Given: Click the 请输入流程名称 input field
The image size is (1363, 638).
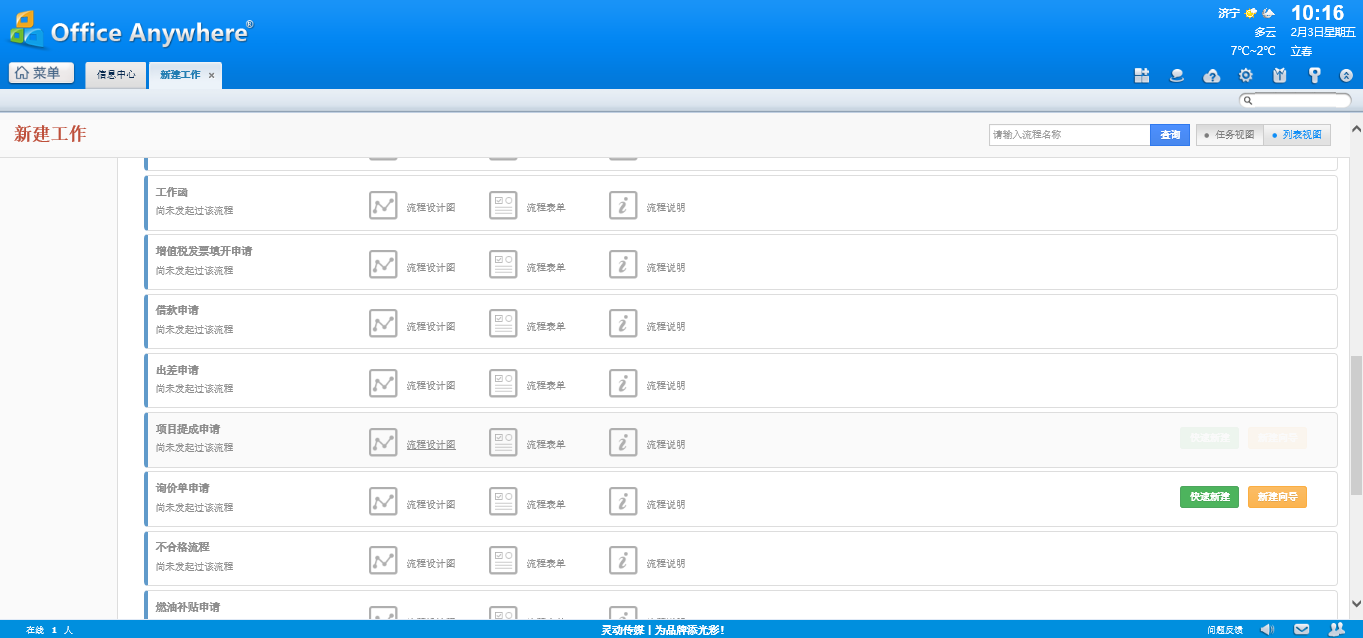Looking at the screenshot, I should tap(1068, 135).
